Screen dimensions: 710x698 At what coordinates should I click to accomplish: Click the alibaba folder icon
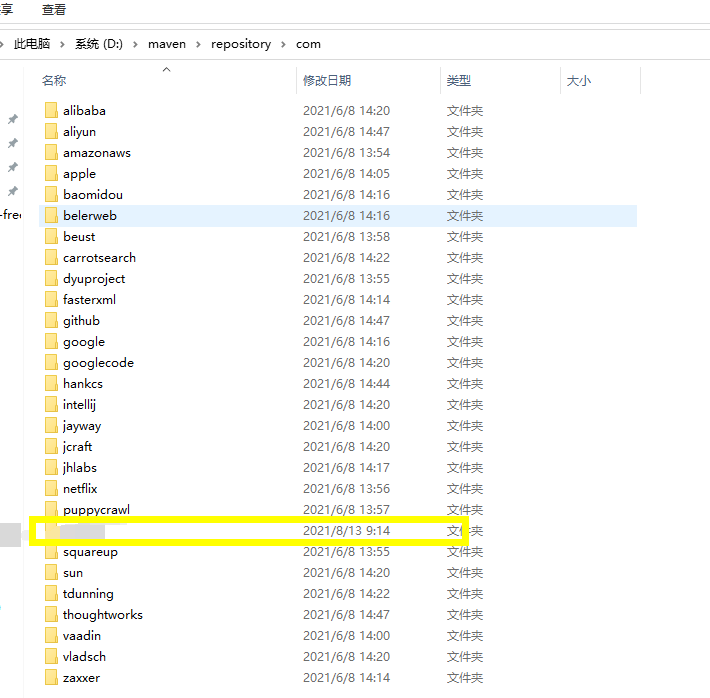[51, 110]
